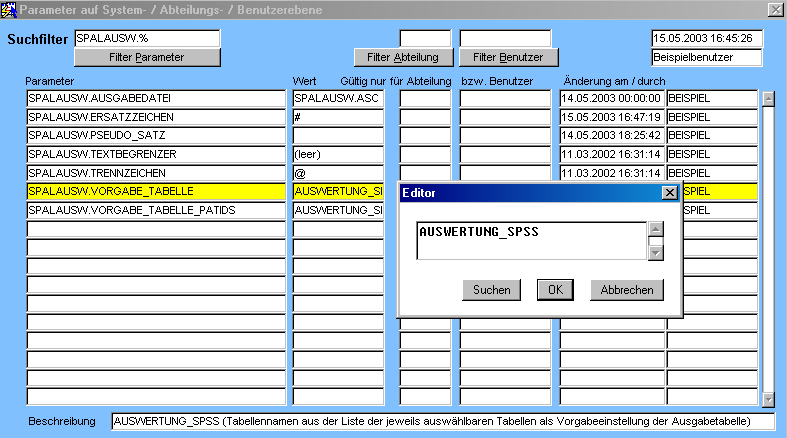
Task: Click the Suchen button in Editor
Action: point(491,290)
